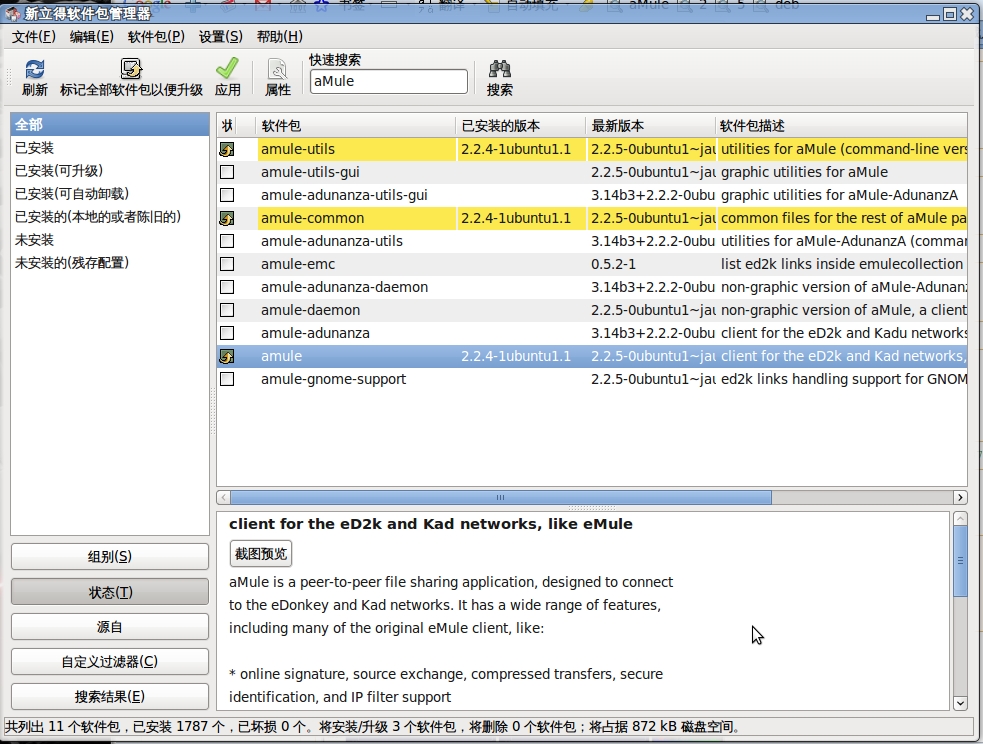Open the 软件包(P) menu

coord(156,36)
